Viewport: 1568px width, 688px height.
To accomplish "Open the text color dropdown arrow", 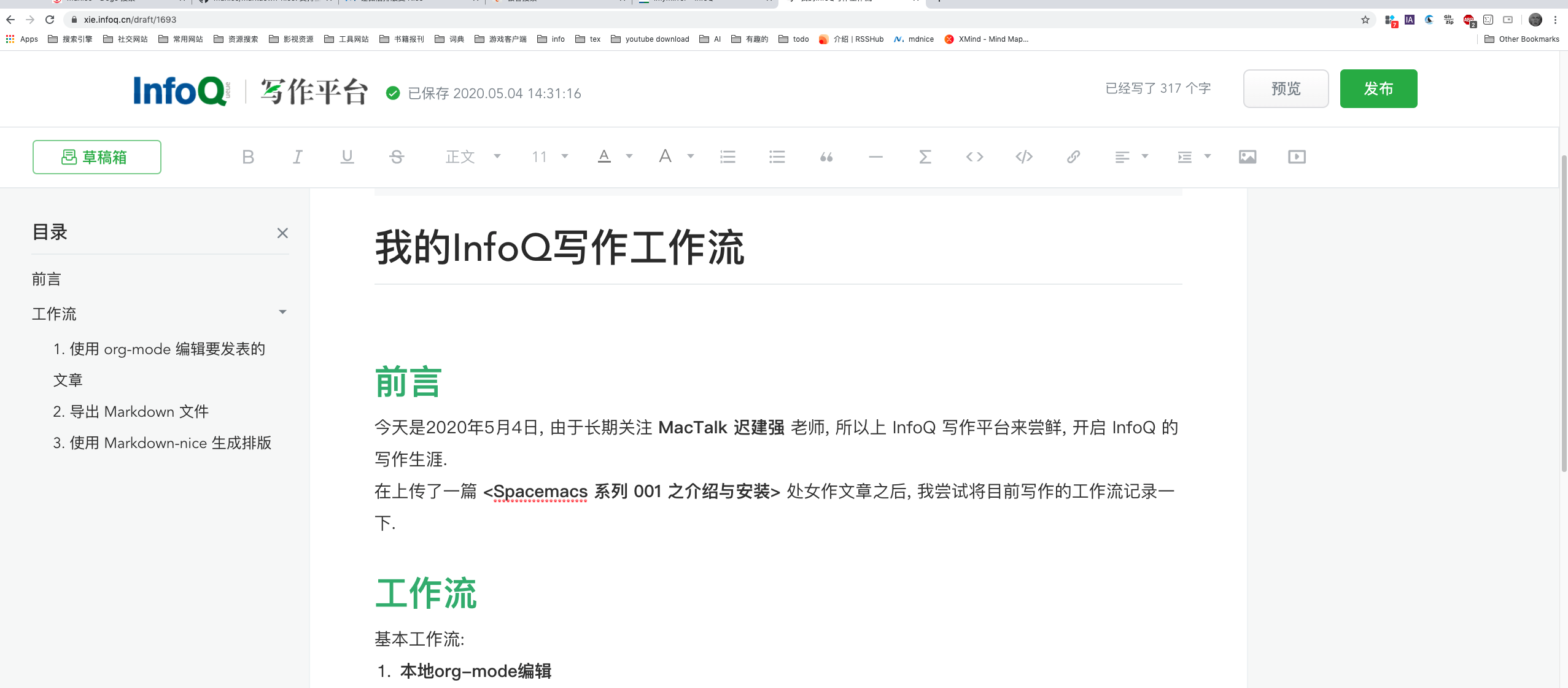I will 629,157.
